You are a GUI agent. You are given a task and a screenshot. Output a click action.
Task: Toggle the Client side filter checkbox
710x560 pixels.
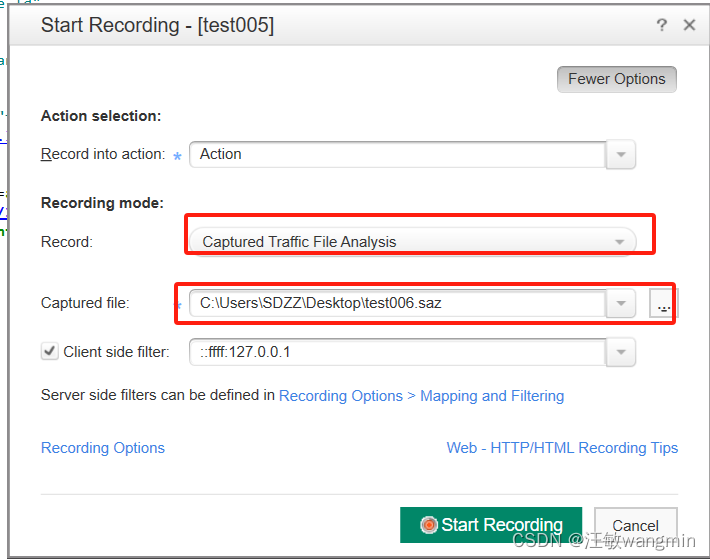[x=50, y=351]
